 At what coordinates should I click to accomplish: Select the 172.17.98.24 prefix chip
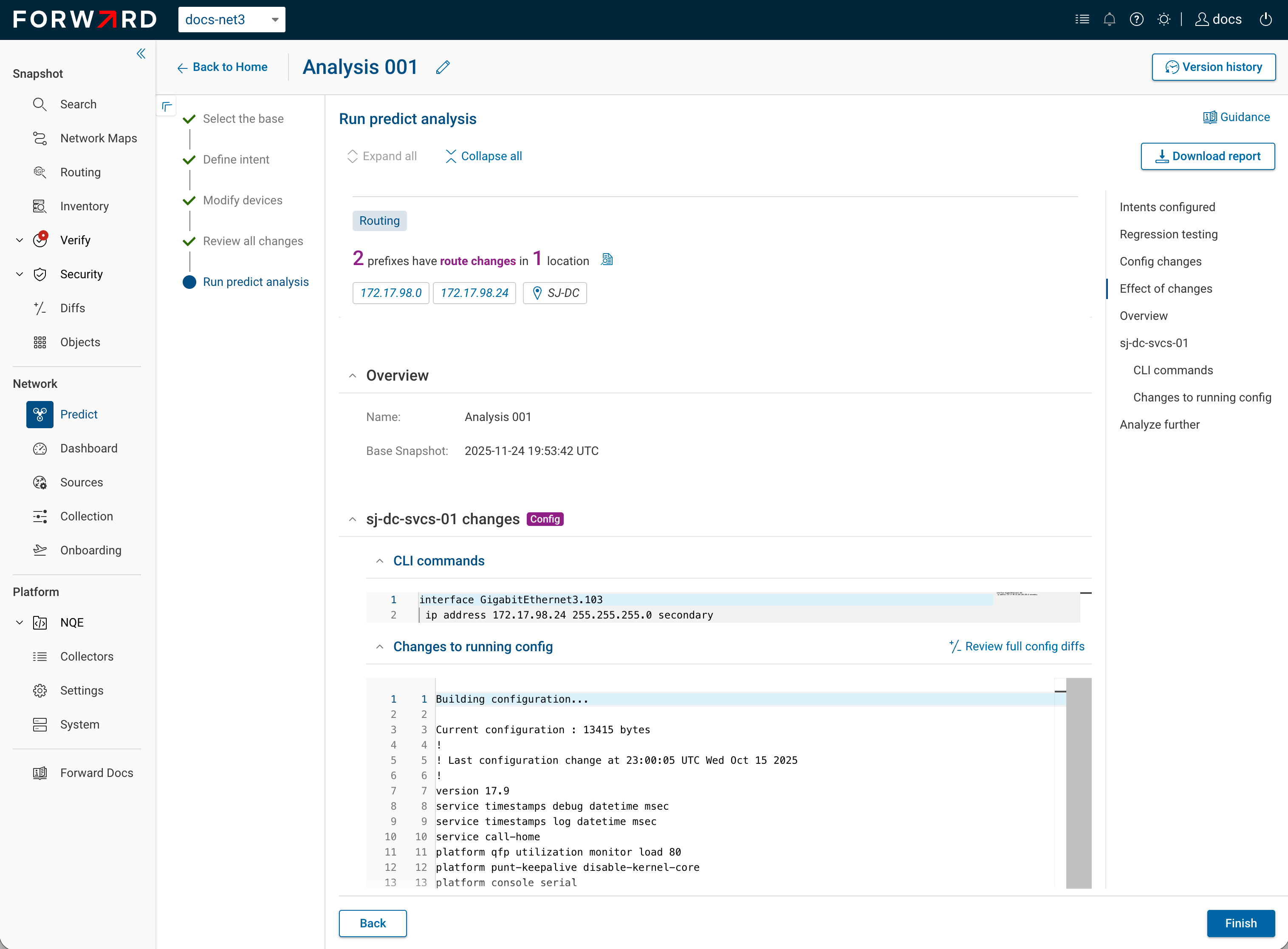click(x=474, y=293)
